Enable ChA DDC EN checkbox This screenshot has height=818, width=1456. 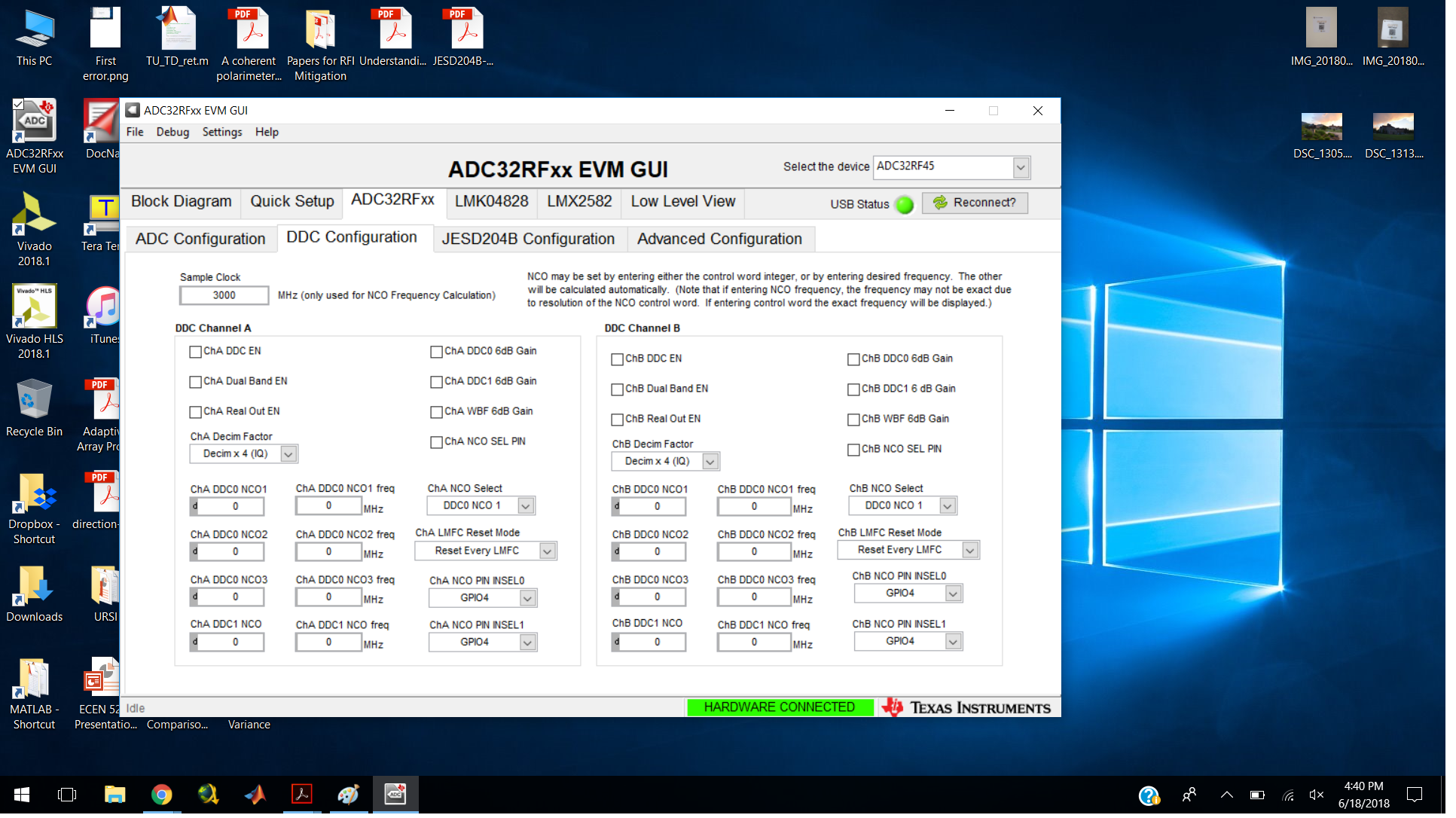click(x=196, y=352)
